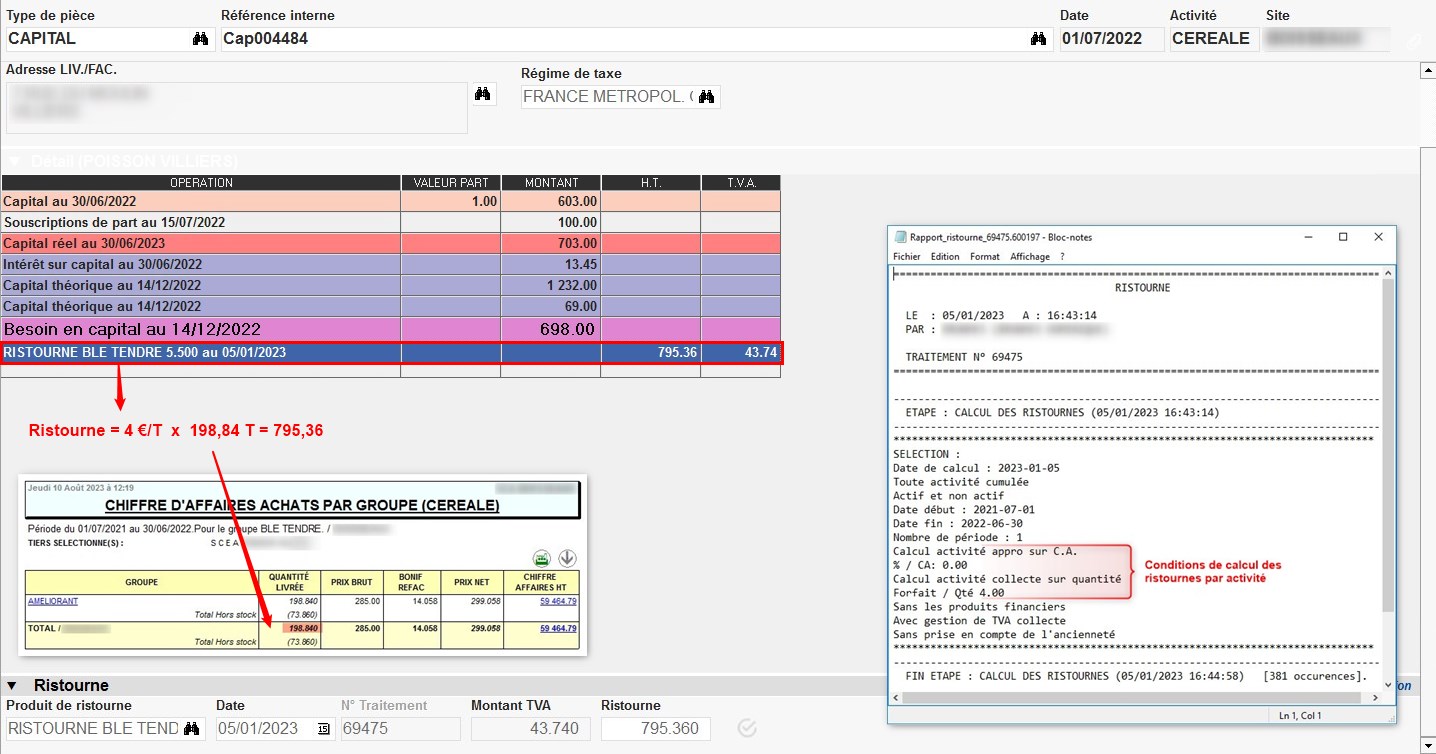
Task: Open lookup for Référence interne field
Action: 1038,39
